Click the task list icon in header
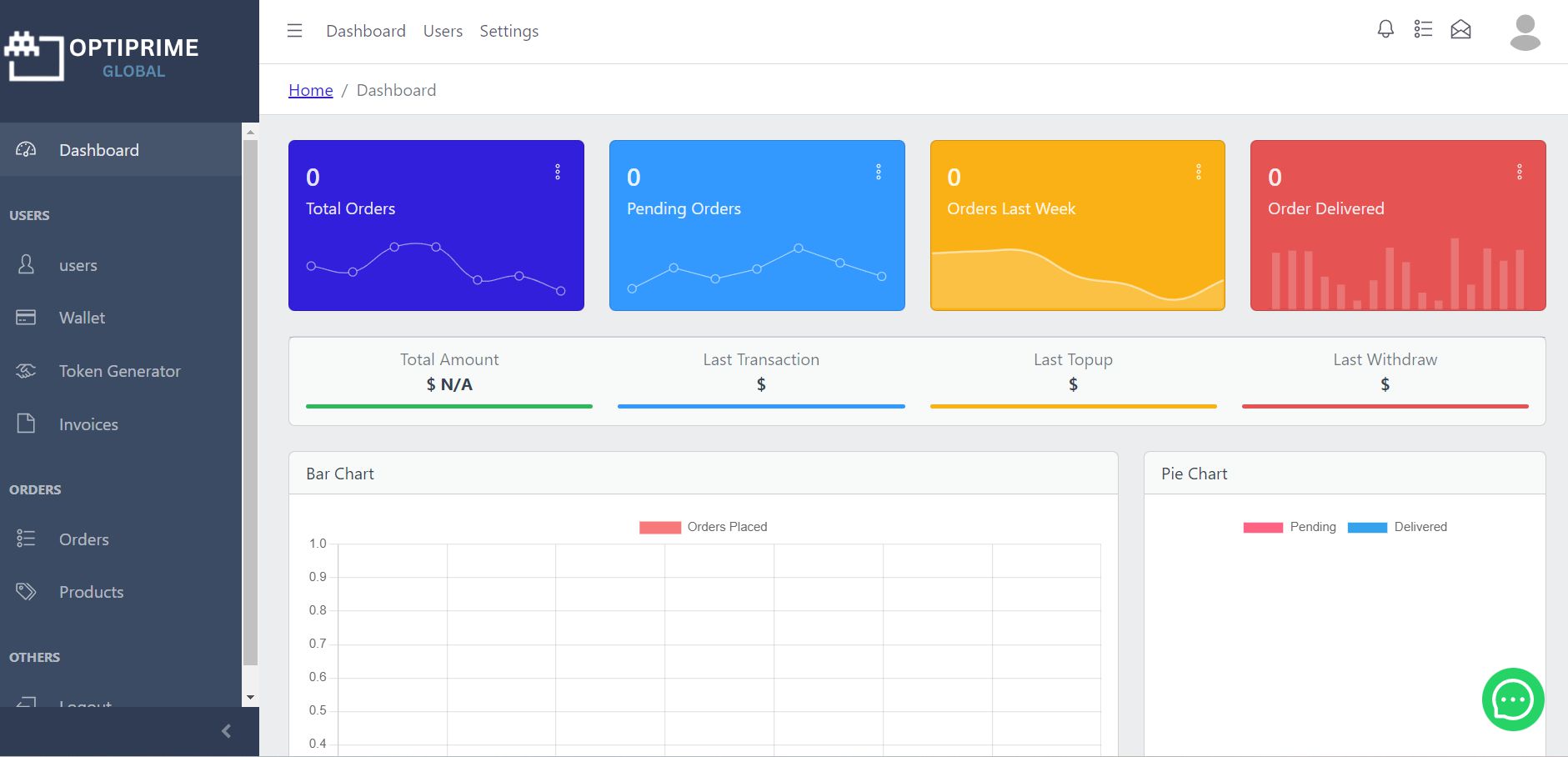Screen dimensions: 1568x757 coord(1423,30)
